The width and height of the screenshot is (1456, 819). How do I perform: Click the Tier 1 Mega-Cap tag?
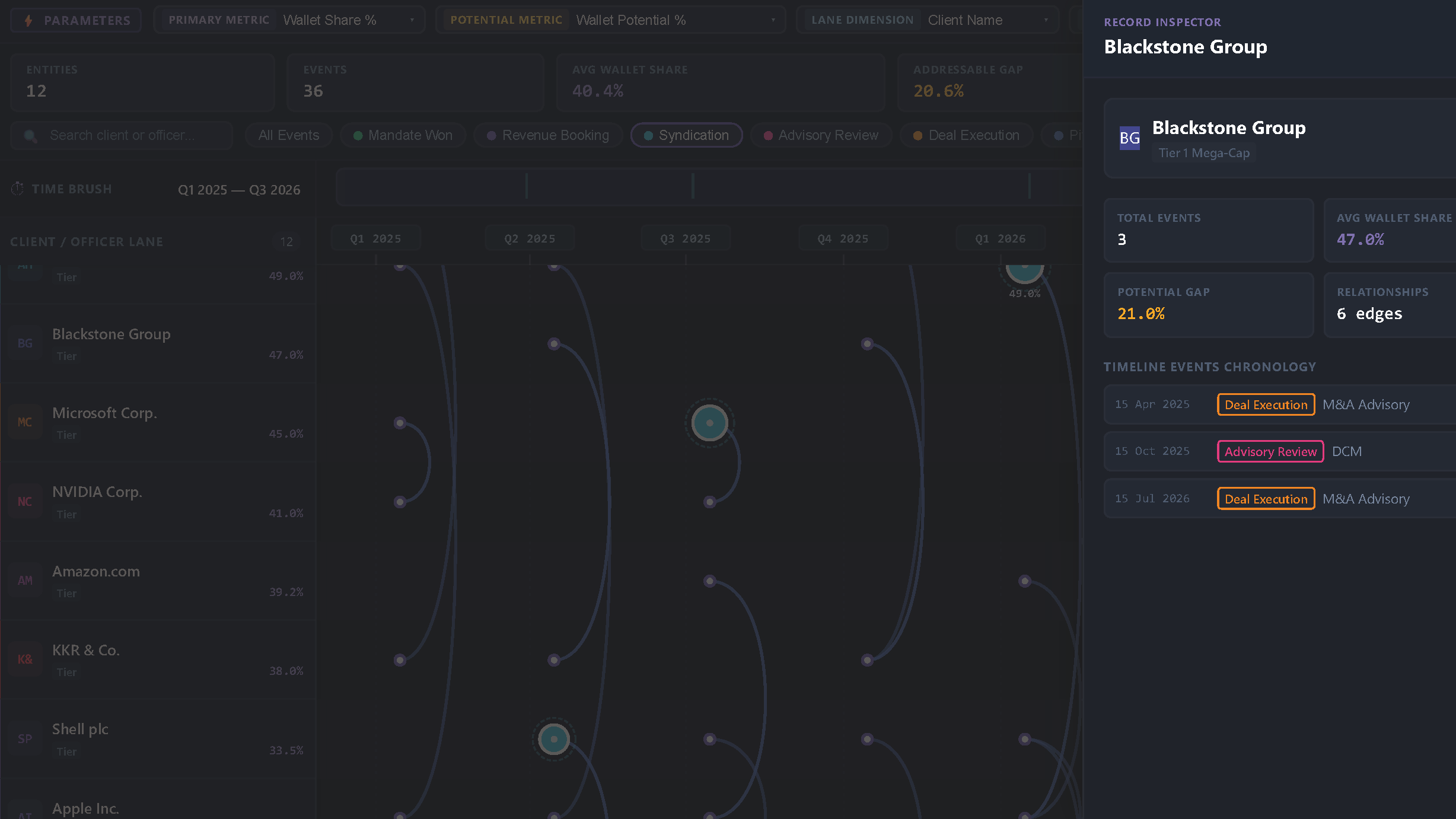1204,153
